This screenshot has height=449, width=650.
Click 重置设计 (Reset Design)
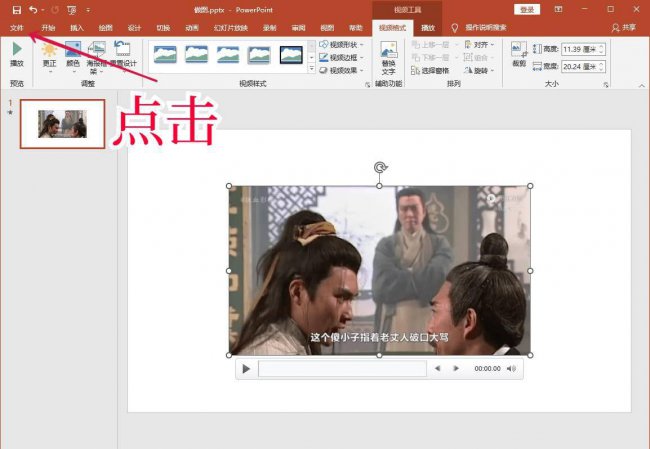coord(123,55)
